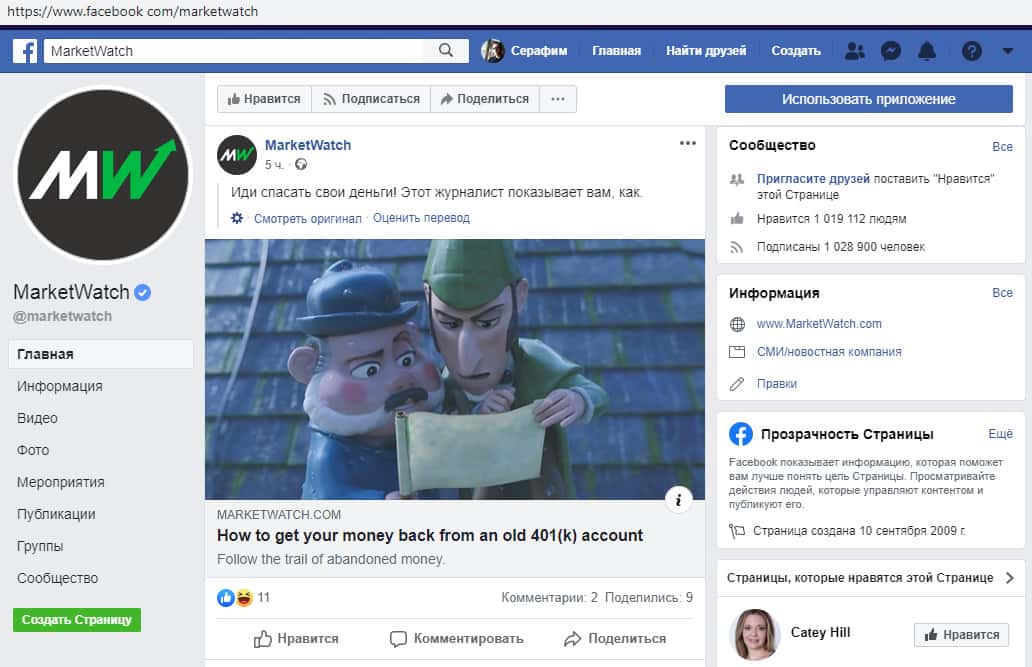
Task: Click Ещё in Прозрачность Страницы panel
Action: pyautogui.click(x=1000, y=433)
